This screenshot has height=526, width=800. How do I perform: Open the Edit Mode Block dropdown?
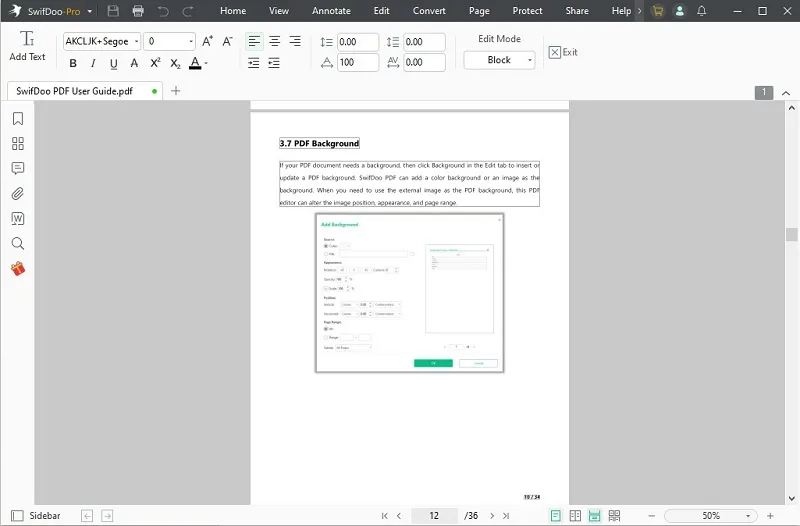click(499, 60)
